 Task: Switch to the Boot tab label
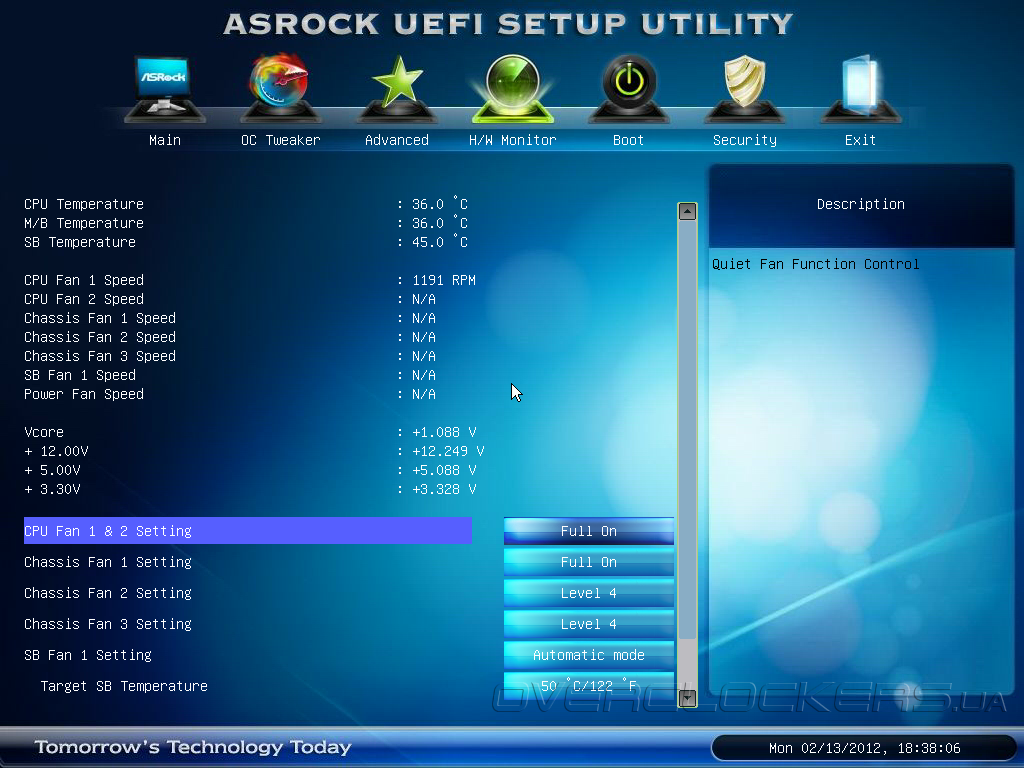(x=628, y=140)
